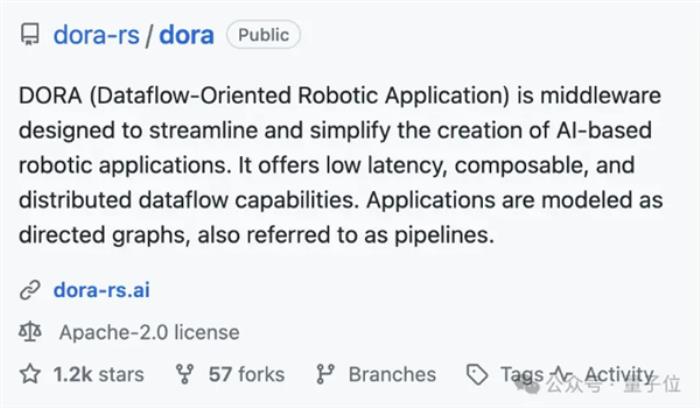Open the Activity page

(619, 374)
